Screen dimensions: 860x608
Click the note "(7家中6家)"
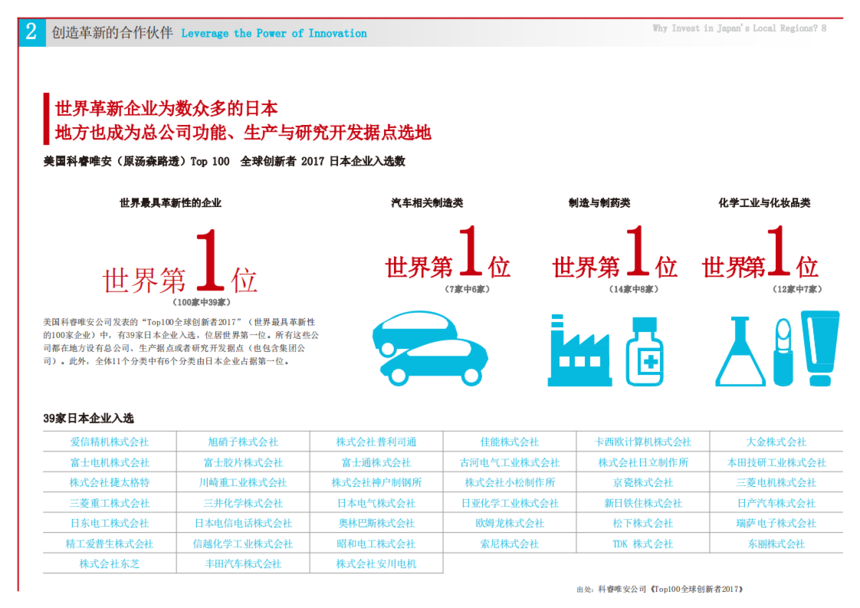coord(467,289)
